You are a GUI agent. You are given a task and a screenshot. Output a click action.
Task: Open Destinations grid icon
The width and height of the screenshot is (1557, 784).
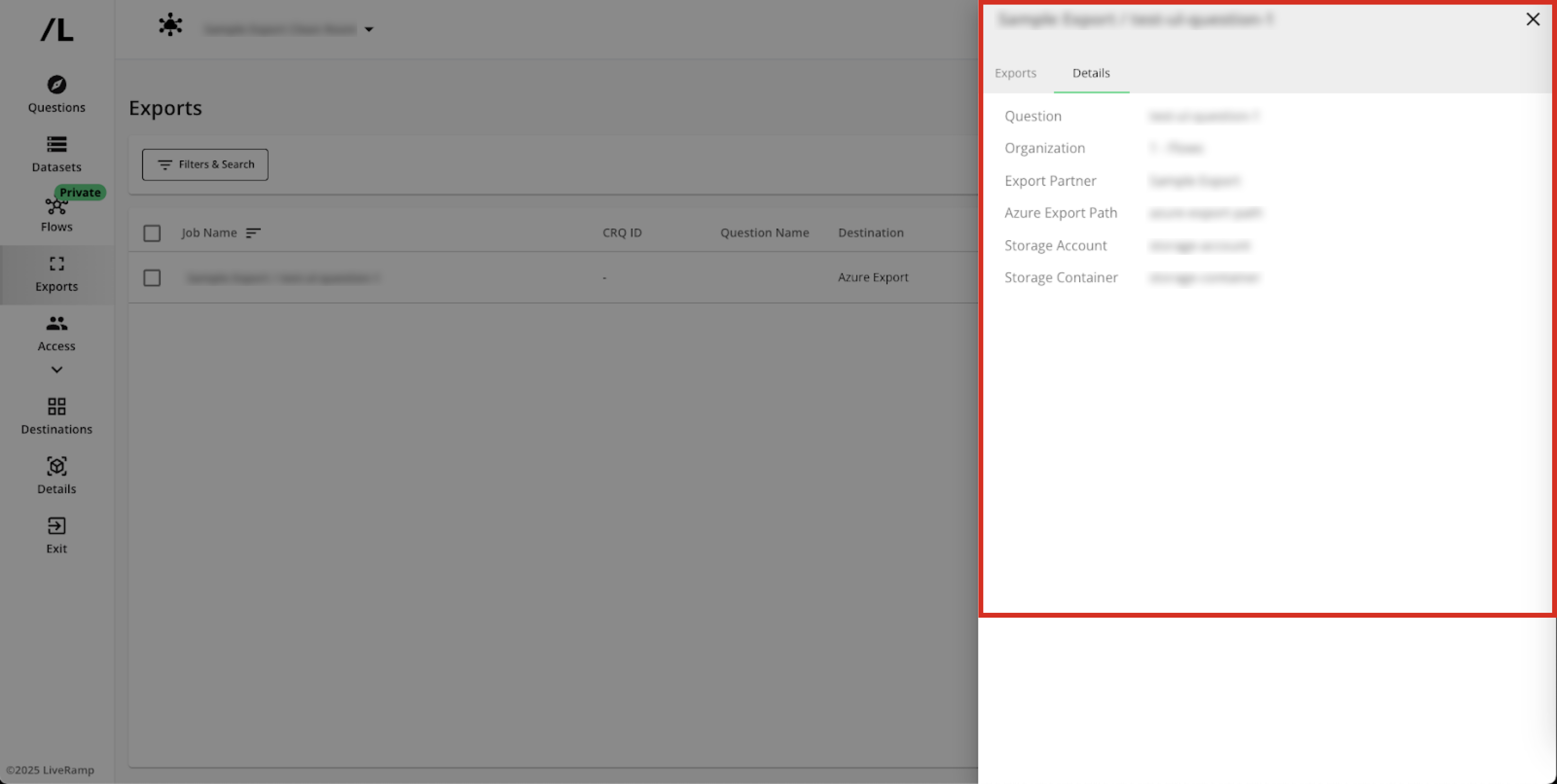(57, 407)
